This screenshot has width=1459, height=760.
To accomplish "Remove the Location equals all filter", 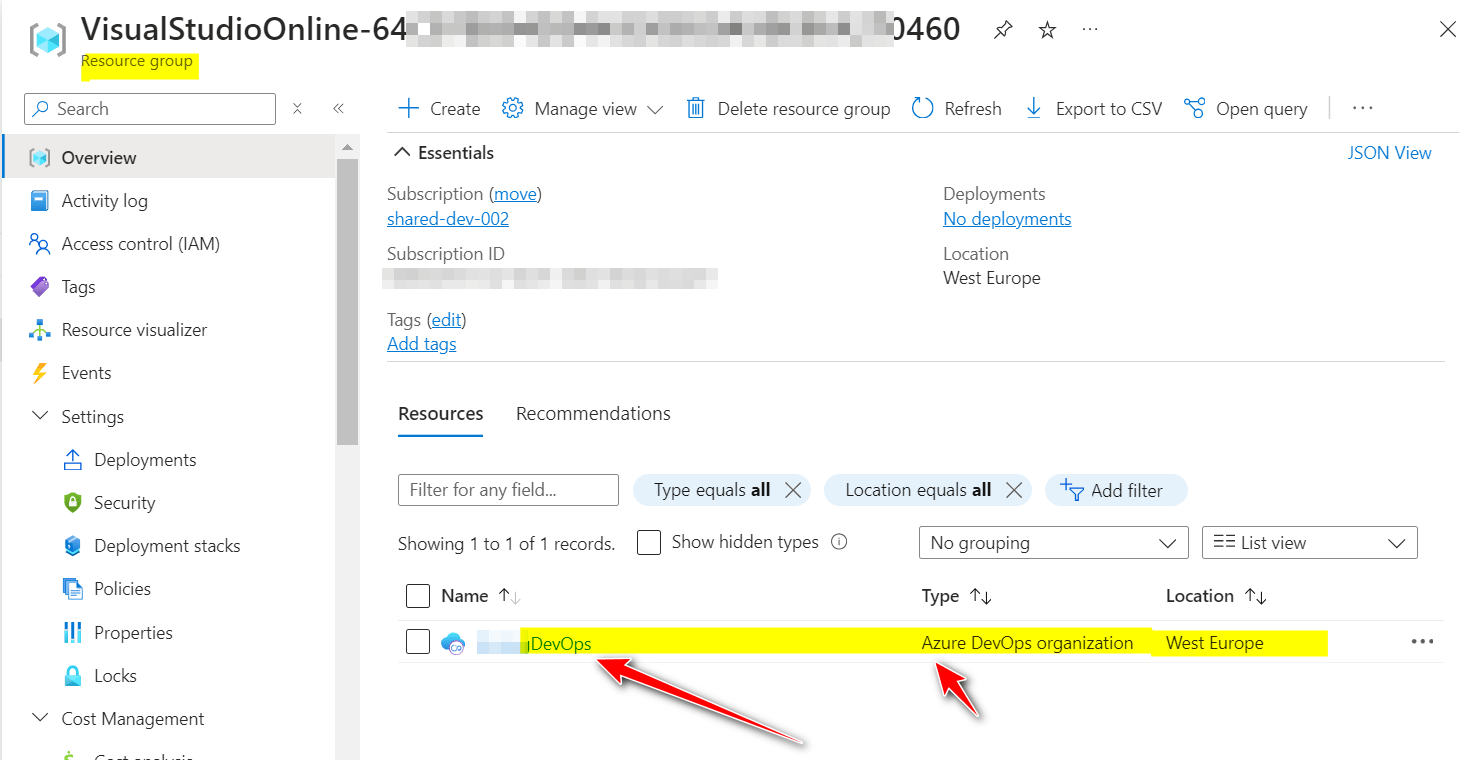I will tap(1013, 490).
